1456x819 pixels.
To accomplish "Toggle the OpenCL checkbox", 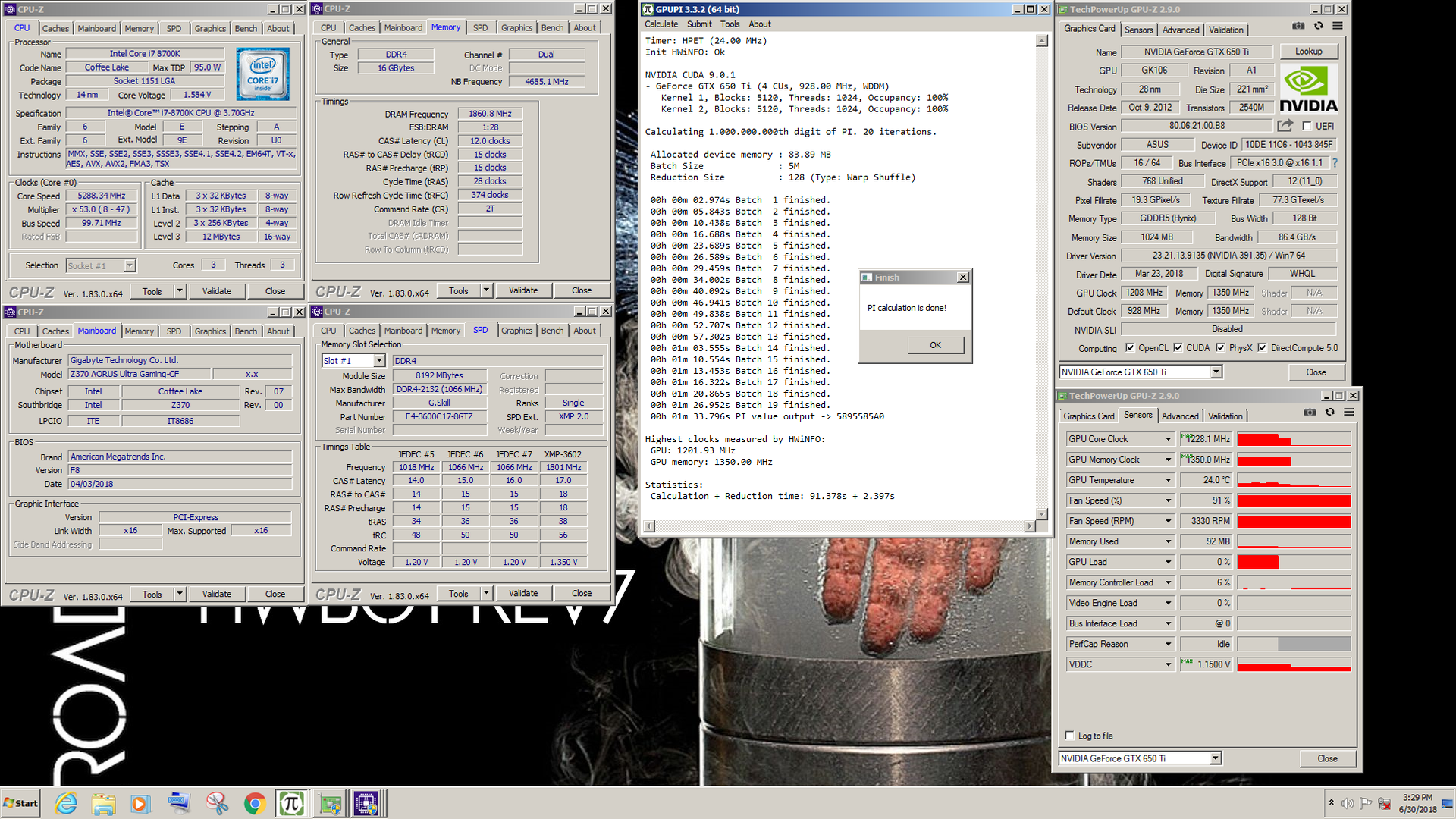I will [x=1130, y=348].
